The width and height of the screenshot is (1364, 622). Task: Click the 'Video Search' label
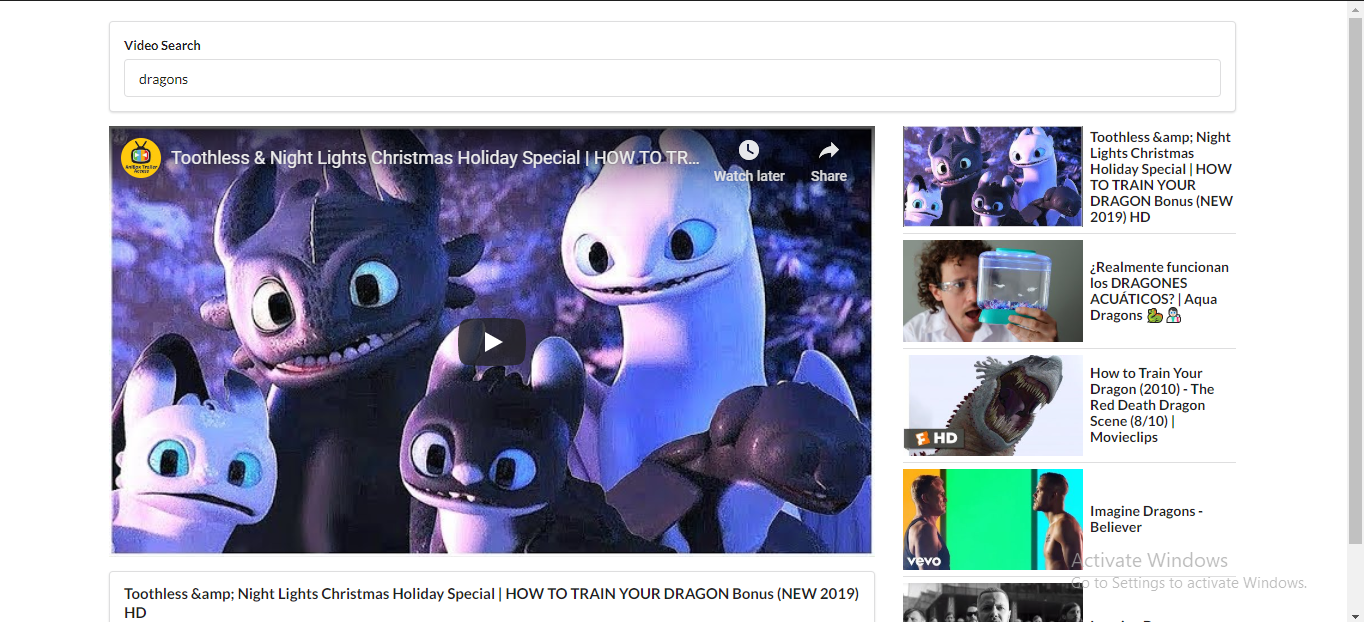(162, 45)
